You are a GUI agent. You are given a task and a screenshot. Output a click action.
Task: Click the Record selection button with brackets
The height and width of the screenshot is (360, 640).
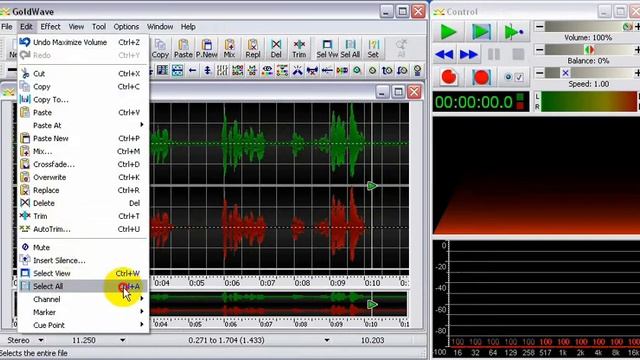click(481, 77)
